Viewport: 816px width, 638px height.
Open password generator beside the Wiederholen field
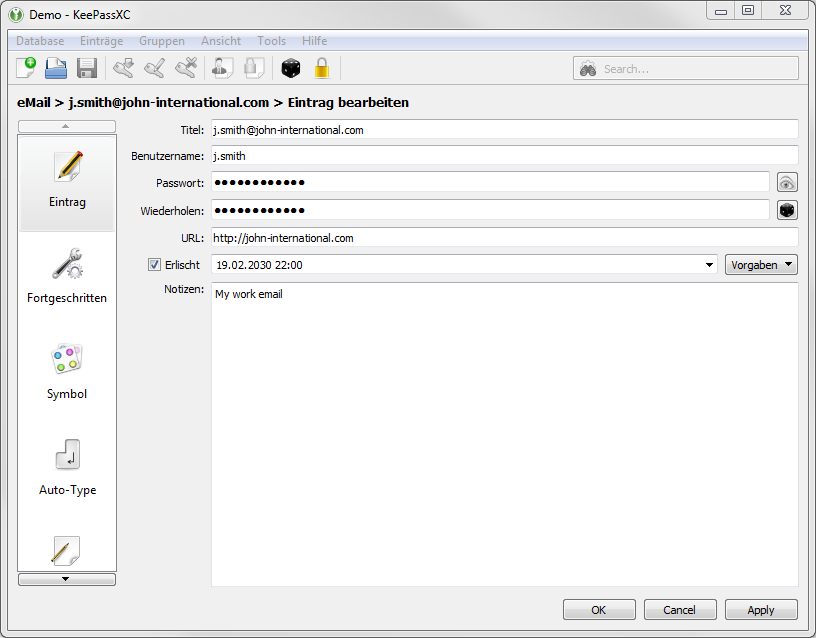click(x=787, y=210)
